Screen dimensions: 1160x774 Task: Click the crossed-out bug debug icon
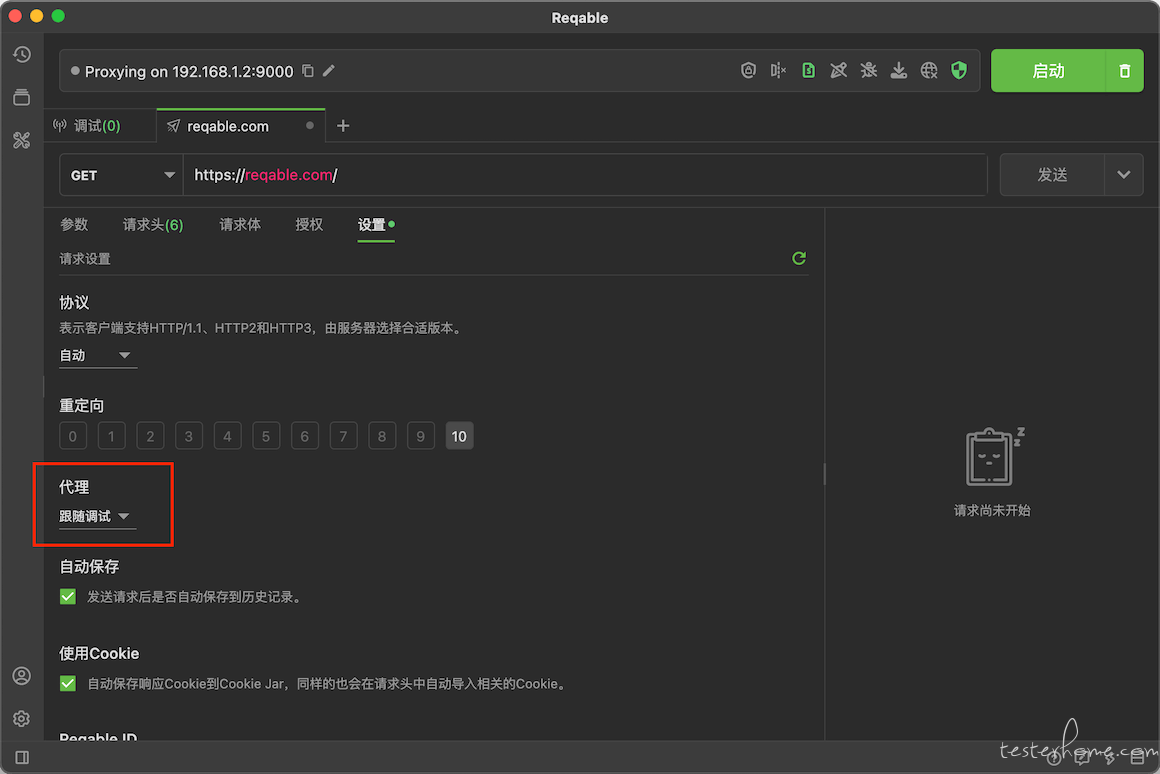click(x=869, y=71)
